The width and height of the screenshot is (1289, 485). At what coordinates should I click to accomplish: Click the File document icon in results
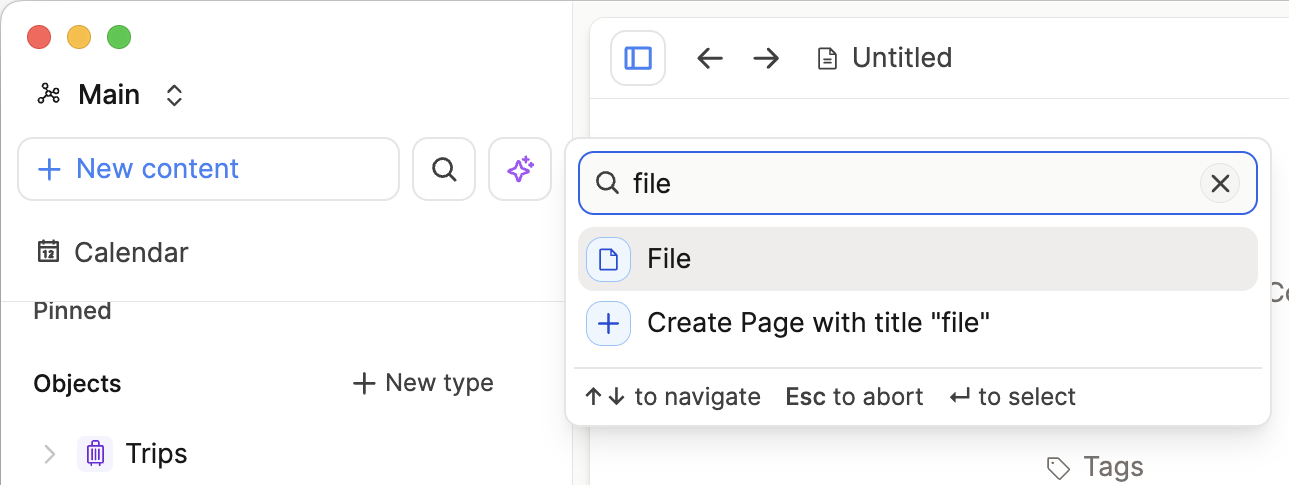pos(608,259)
